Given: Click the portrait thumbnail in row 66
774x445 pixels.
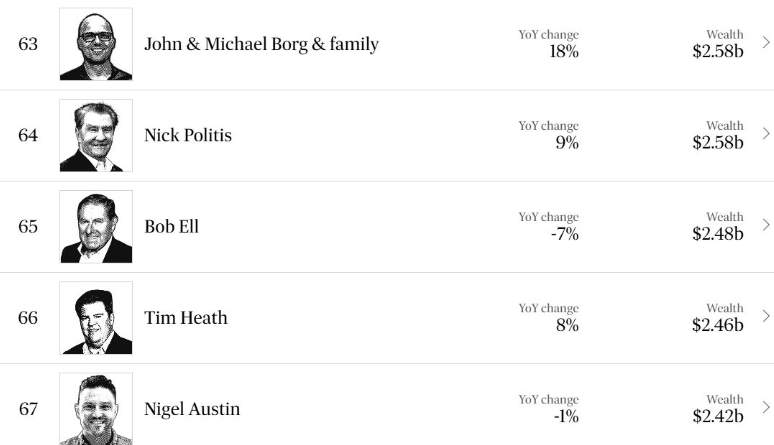Looking at the screenshot, I should (96, 318).
